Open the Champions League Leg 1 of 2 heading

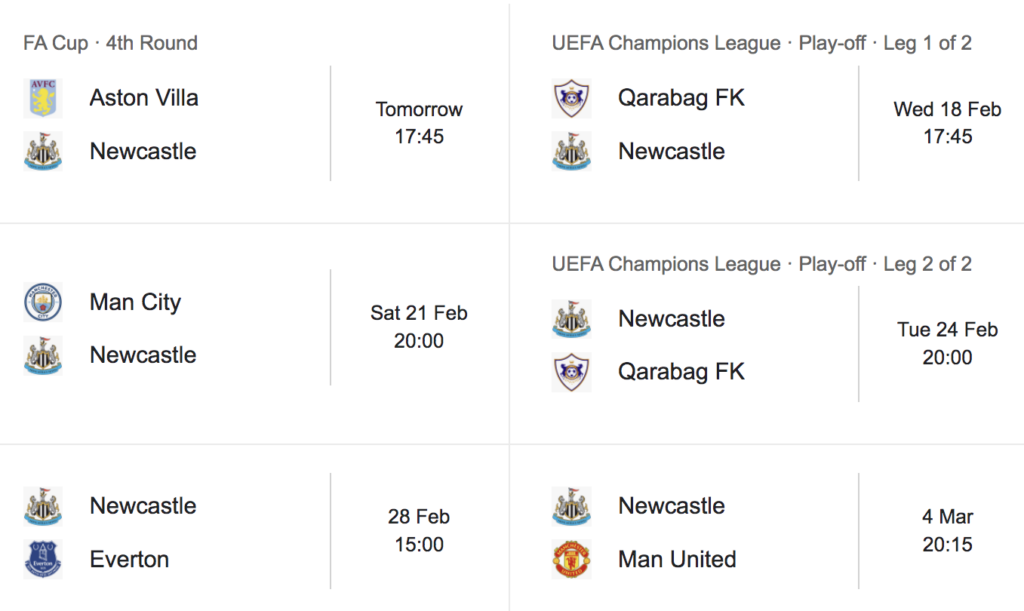761,43
